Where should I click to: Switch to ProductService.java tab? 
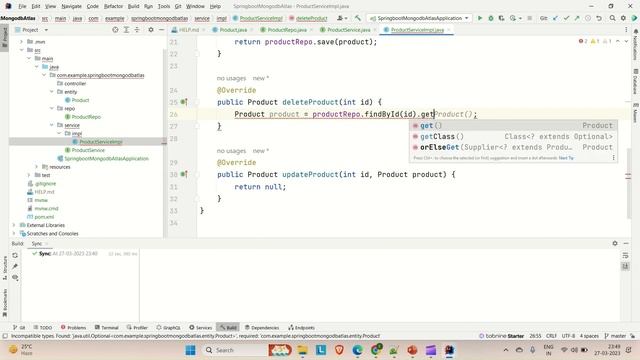click(x=349, y=30)
